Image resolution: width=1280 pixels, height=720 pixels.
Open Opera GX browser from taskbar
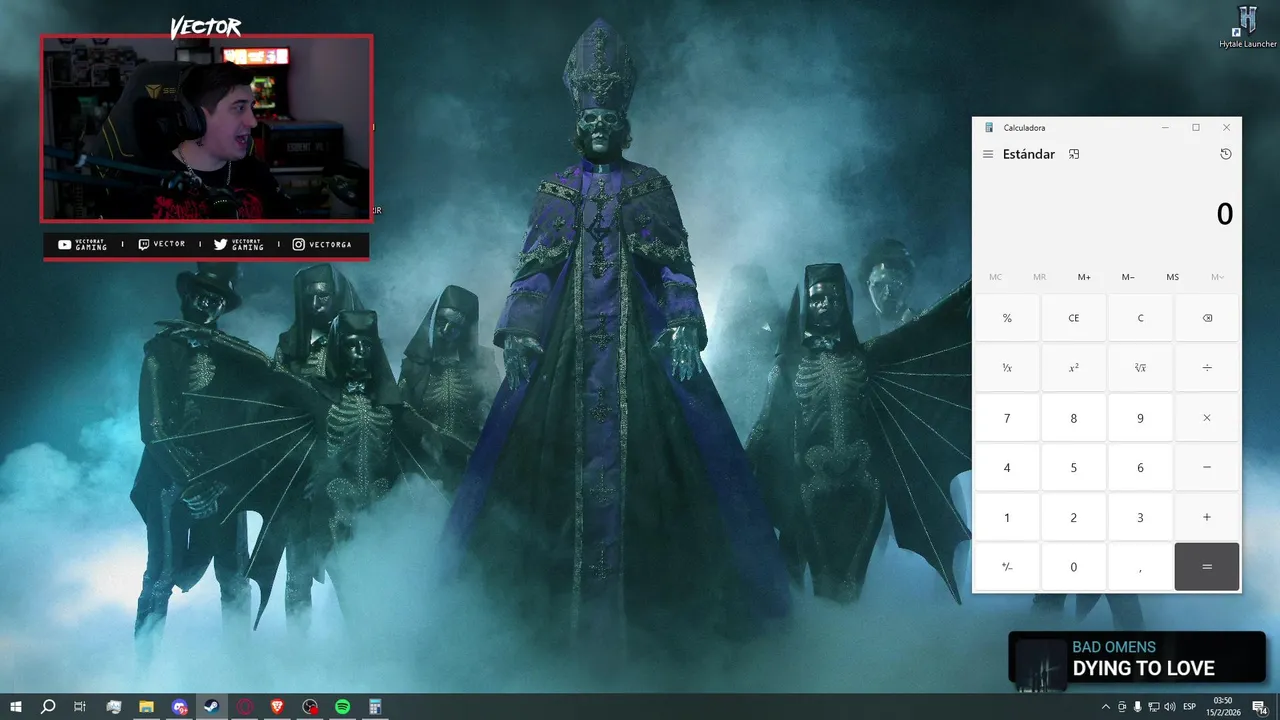245,707
